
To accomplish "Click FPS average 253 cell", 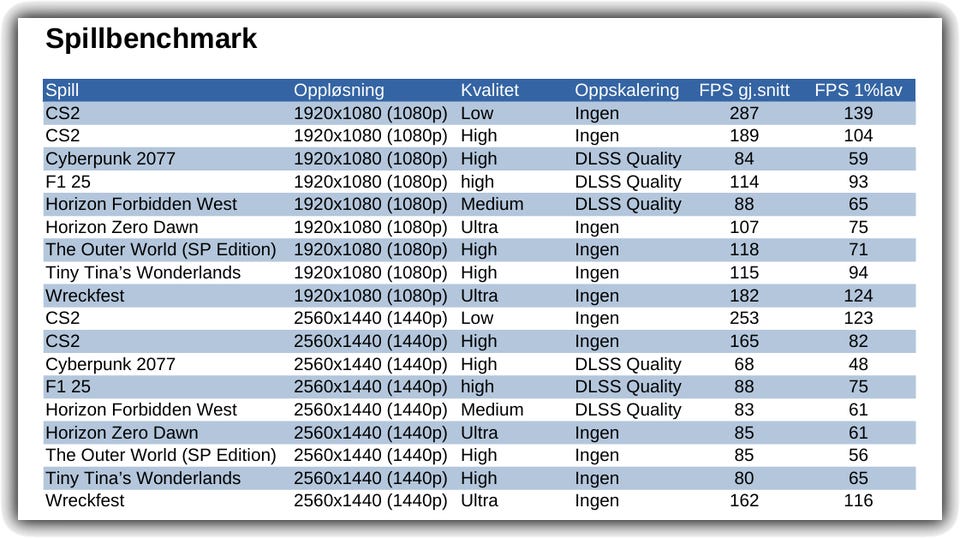I will [x=744, y=318].
